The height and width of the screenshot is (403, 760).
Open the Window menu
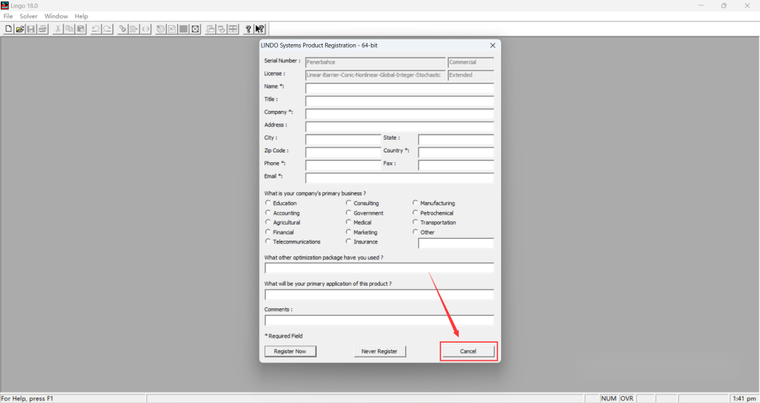coord(56,16)
